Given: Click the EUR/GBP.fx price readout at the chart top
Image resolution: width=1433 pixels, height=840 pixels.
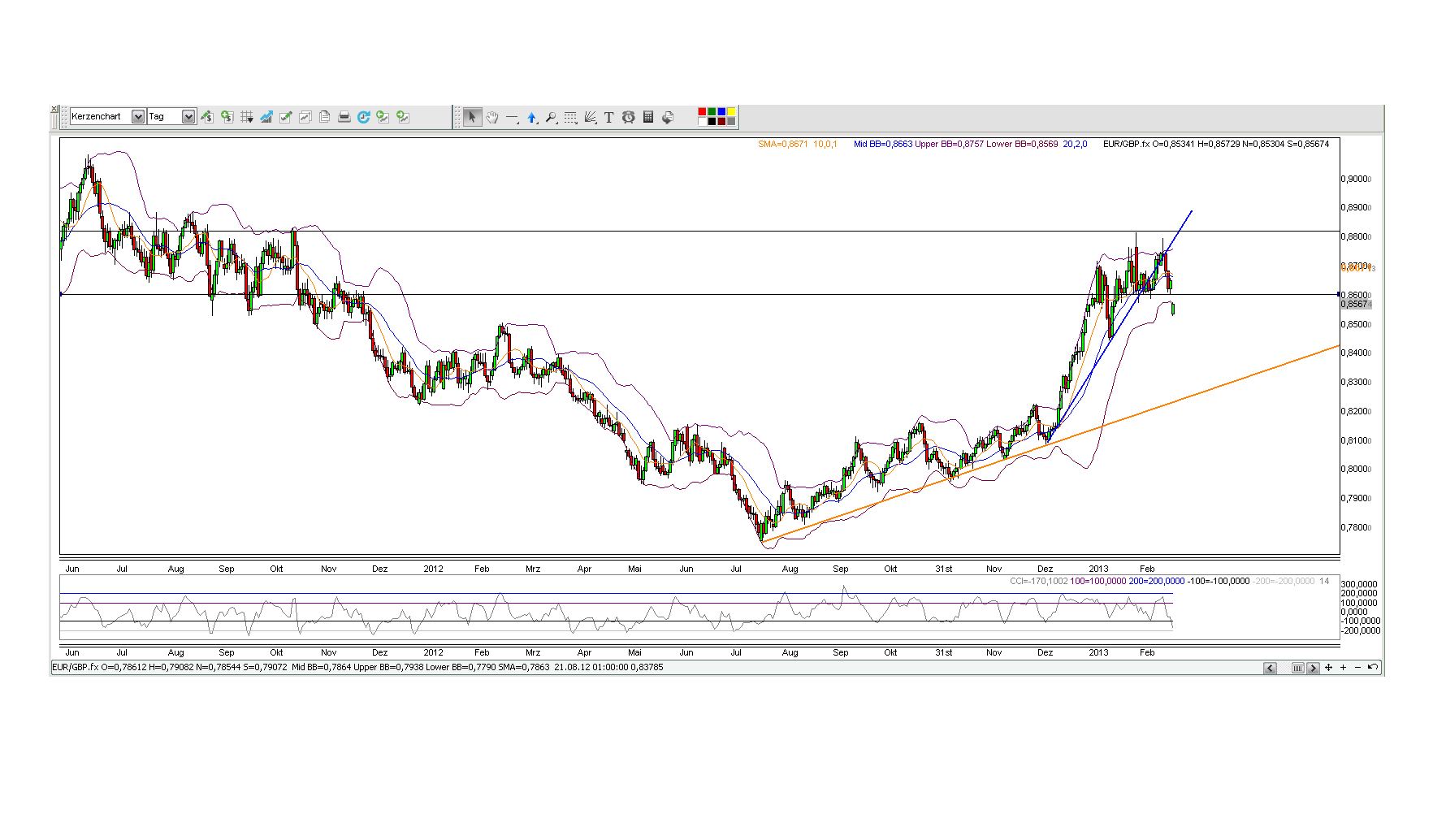Looking at the screenshot, I should click(1216, 145).
